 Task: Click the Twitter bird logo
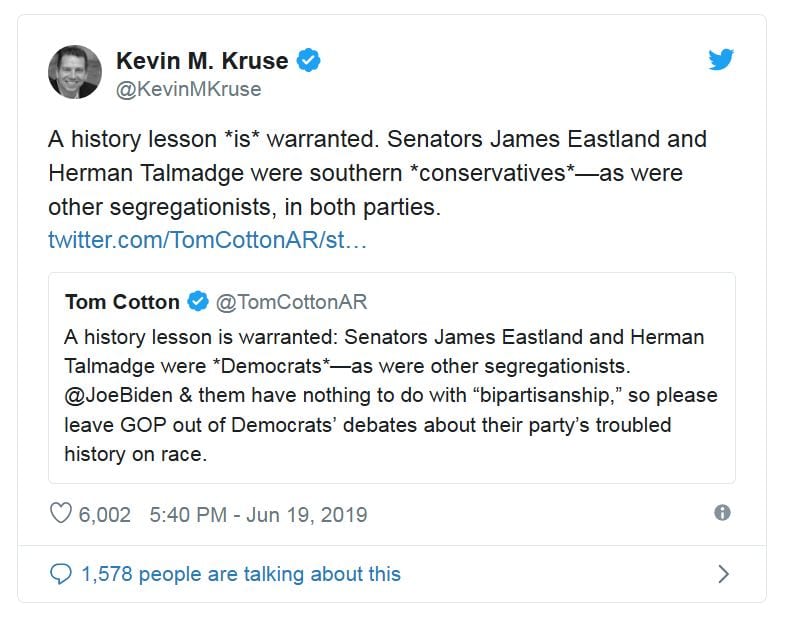(721, 60)
